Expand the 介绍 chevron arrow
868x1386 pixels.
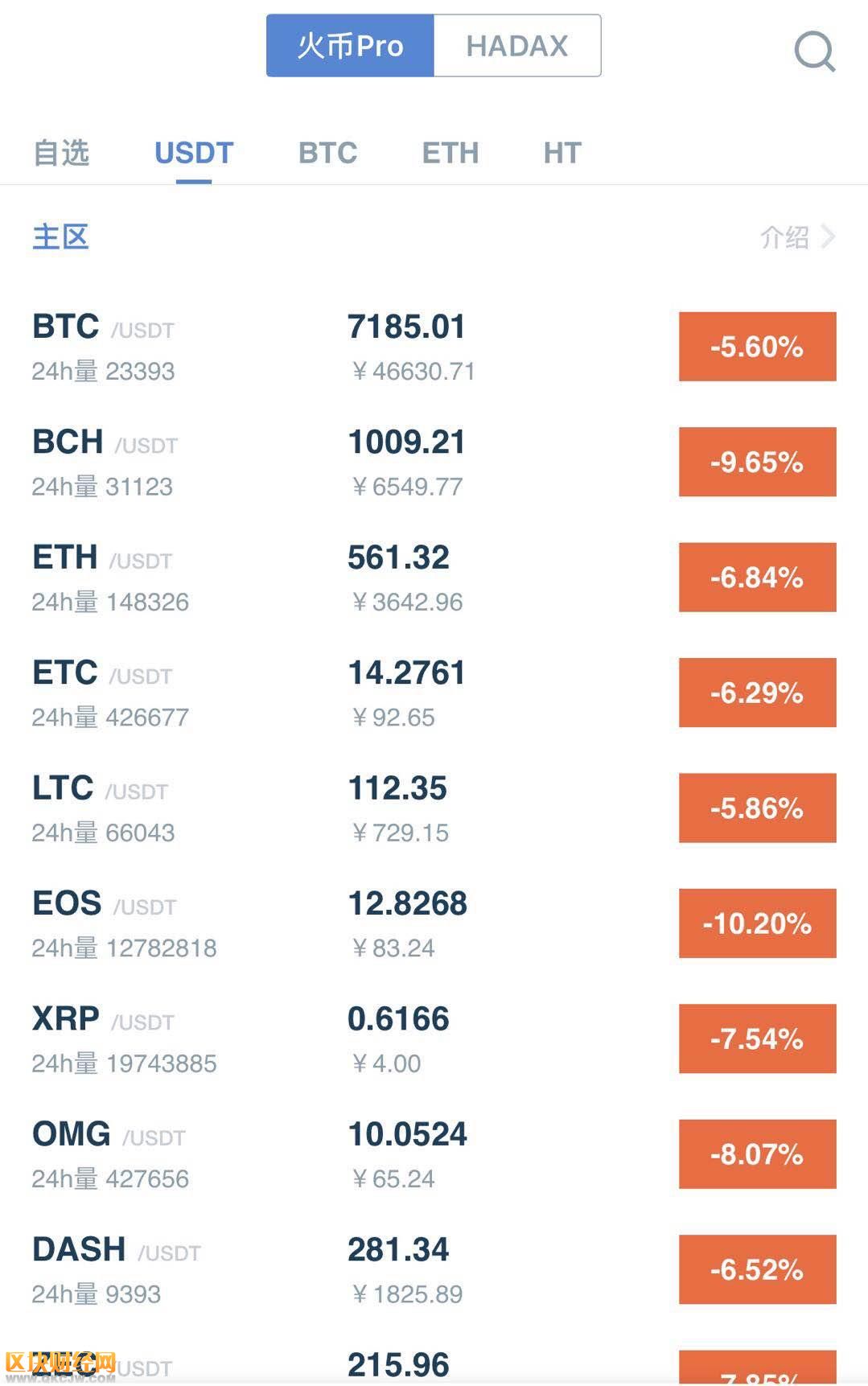pyautogui.click(x=828, y=236)
